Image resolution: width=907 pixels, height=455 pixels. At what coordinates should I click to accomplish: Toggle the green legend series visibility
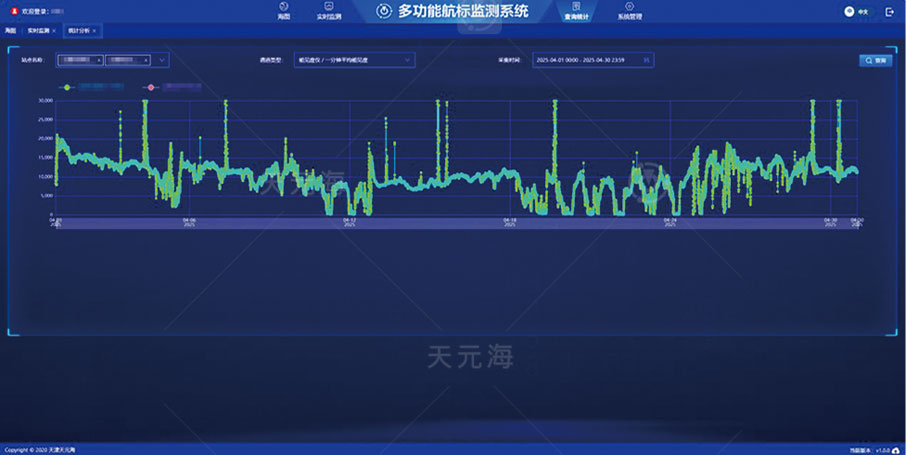pyautogui.click(x=67, y=88)
